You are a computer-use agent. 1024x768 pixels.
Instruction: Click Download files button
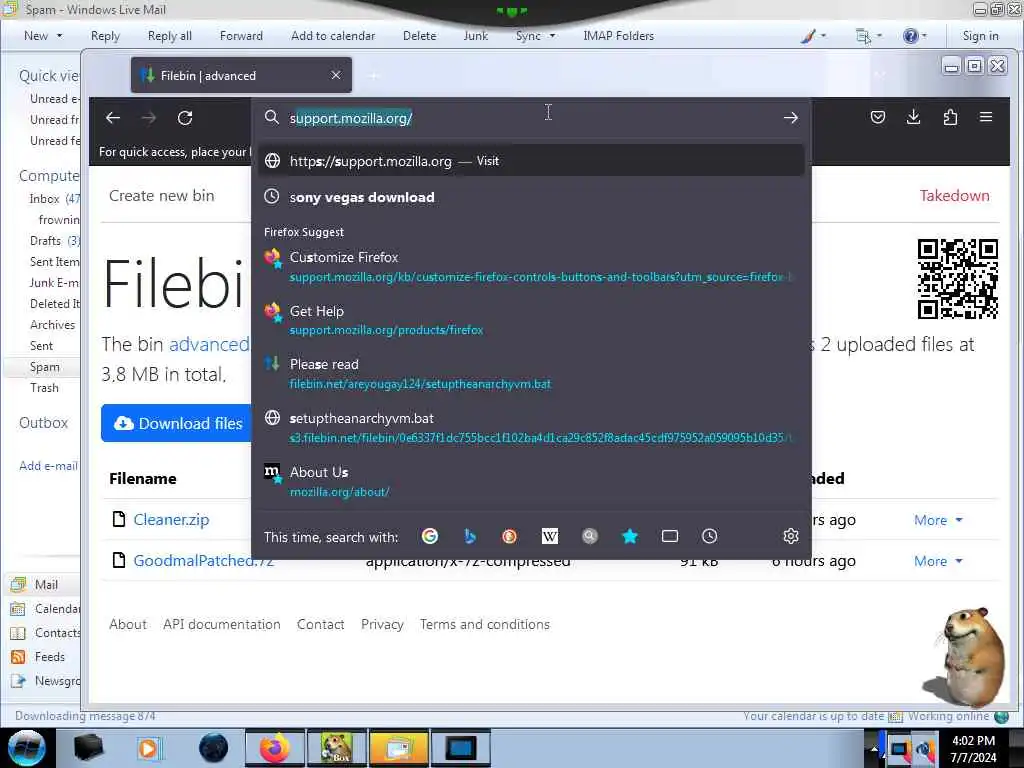(176, 423)
